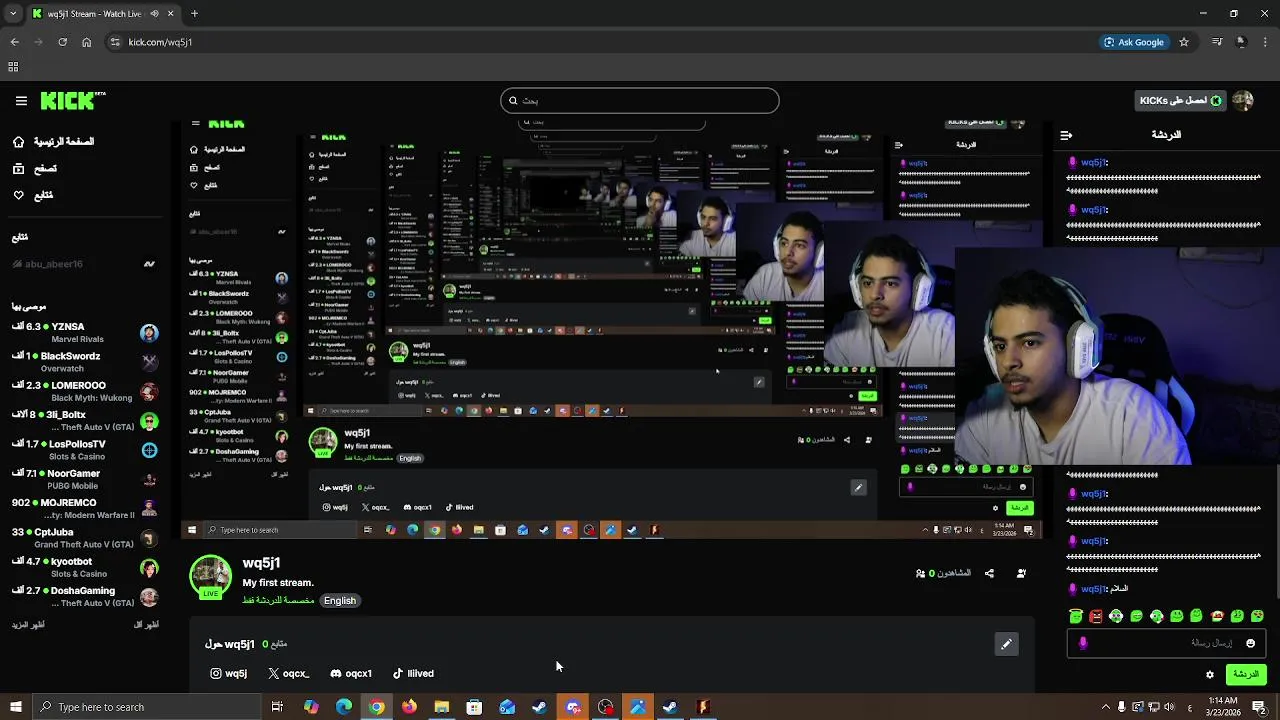Open chat settings gear icon
1280x720 pixels.
coord(1210,675)
